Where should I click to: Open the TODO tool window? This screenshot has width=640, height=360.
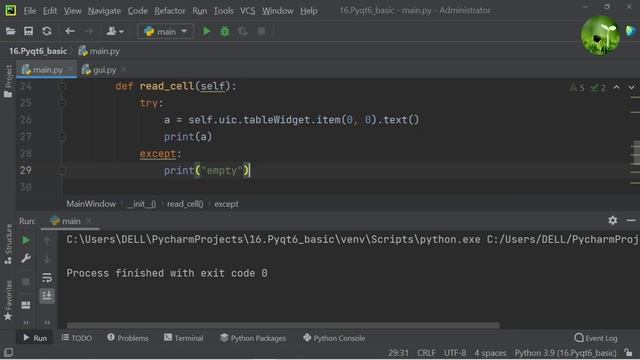[77, 338]
